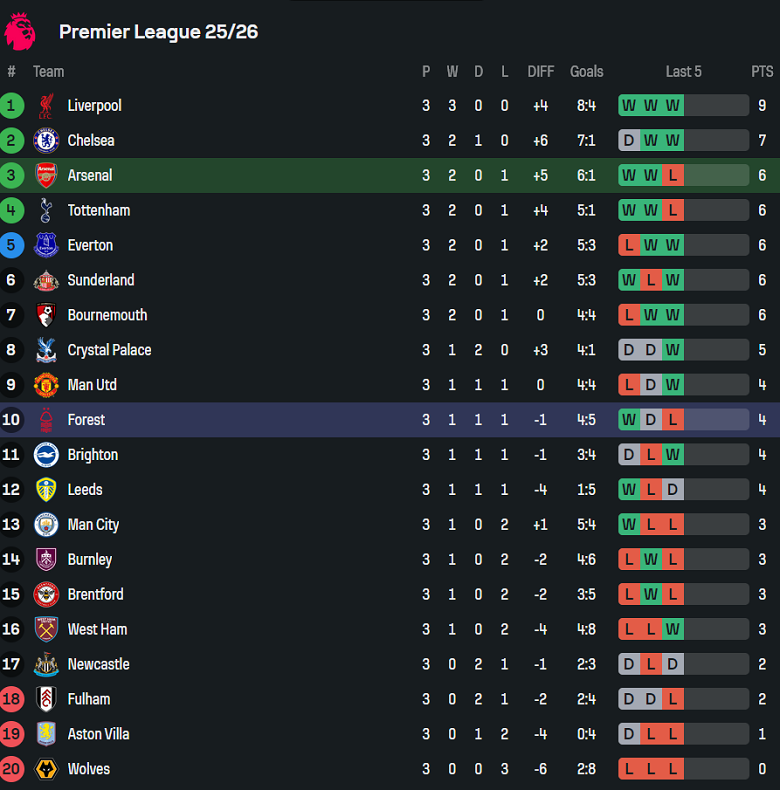Click red position badge 18 by Fulham
The height and width of the screenshot is (790, 780).
coord(12,699)
